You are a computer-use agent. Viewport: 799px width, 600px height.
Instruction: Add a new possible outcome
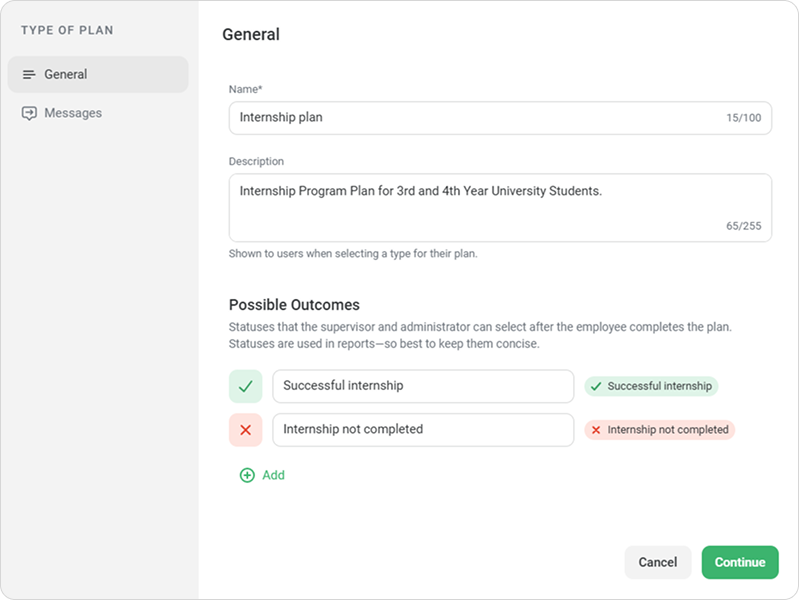tap(262, 475)
